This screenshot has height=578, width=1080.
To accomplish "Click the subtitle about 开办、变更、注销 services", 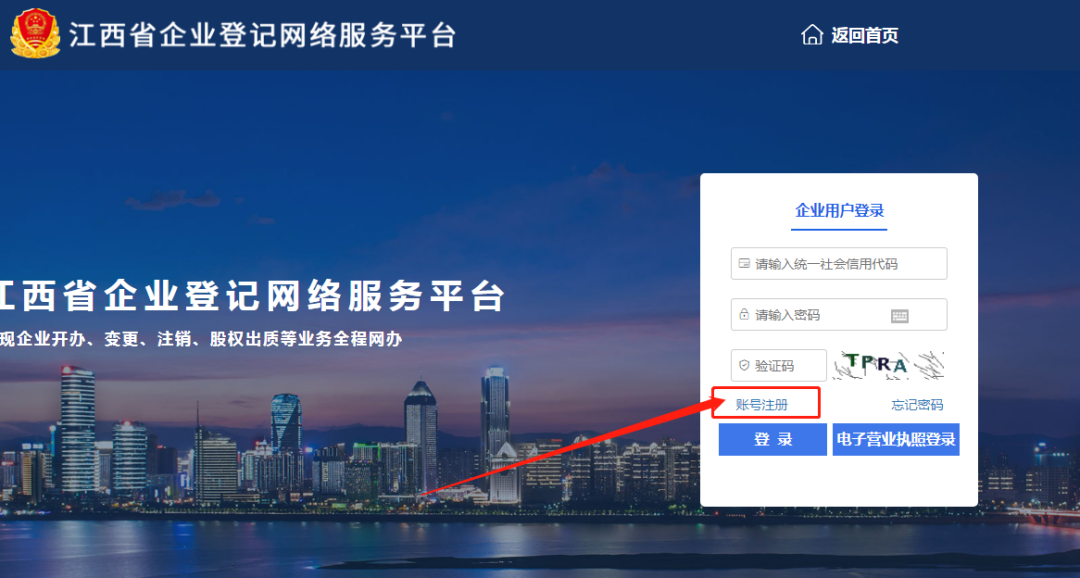I will (x=201, y=339).
